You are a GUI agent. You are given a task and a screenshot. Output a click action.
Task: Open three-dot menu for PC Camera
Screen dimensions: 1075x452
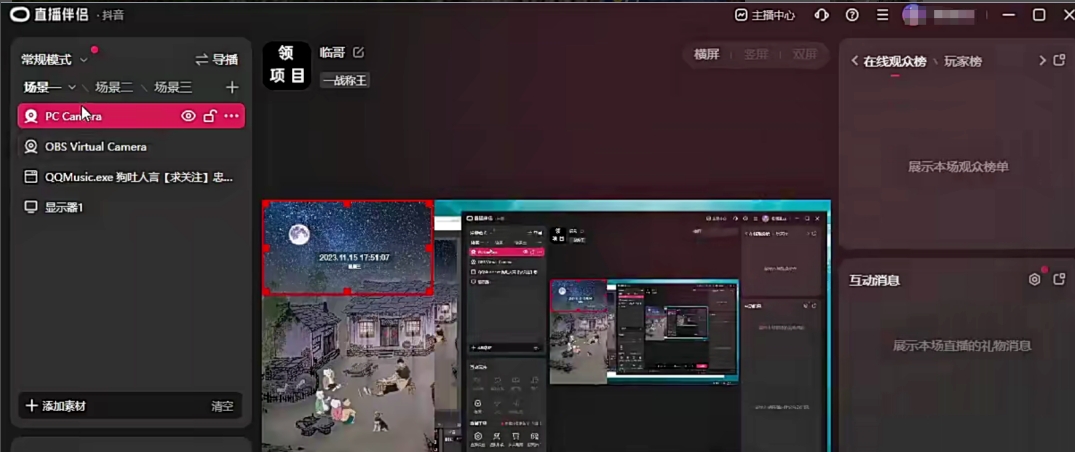[x=232, y=116]
